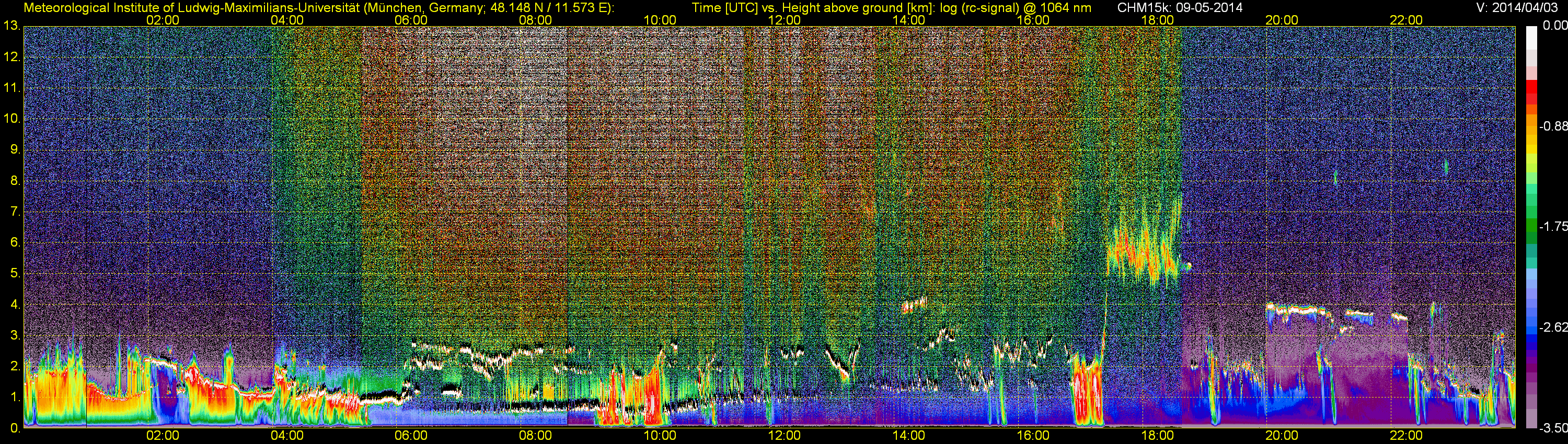This screenshot has height=444, width=1568.
Task: Click the -0.88 value on the color scale
Action: (1553, 126)
